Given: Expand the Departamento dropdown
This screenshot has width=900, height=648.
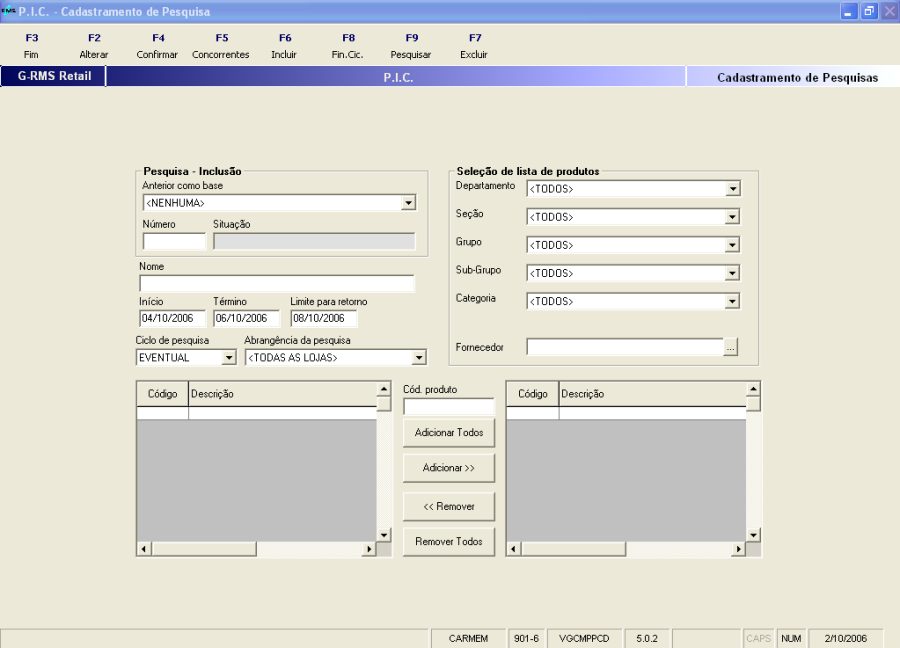Looking at the screenshot, I should [733, 189].
